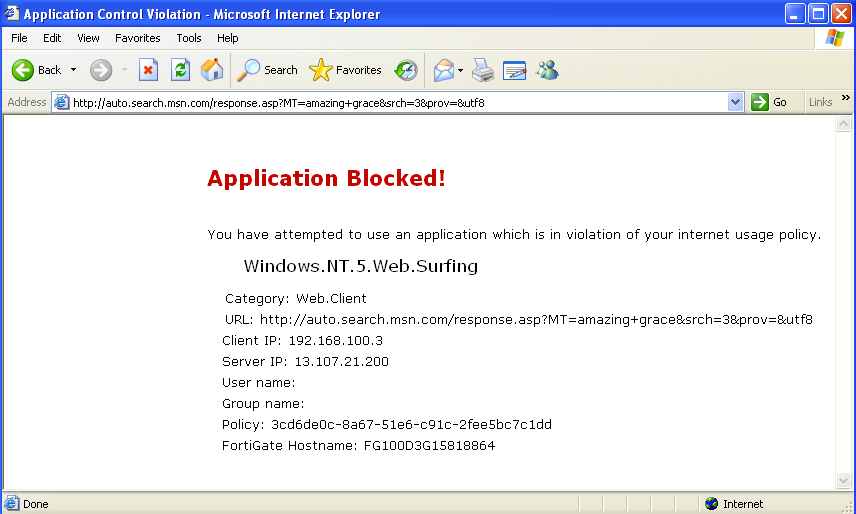Open the Tools menu
856x514 pixels.
(189, 38)
